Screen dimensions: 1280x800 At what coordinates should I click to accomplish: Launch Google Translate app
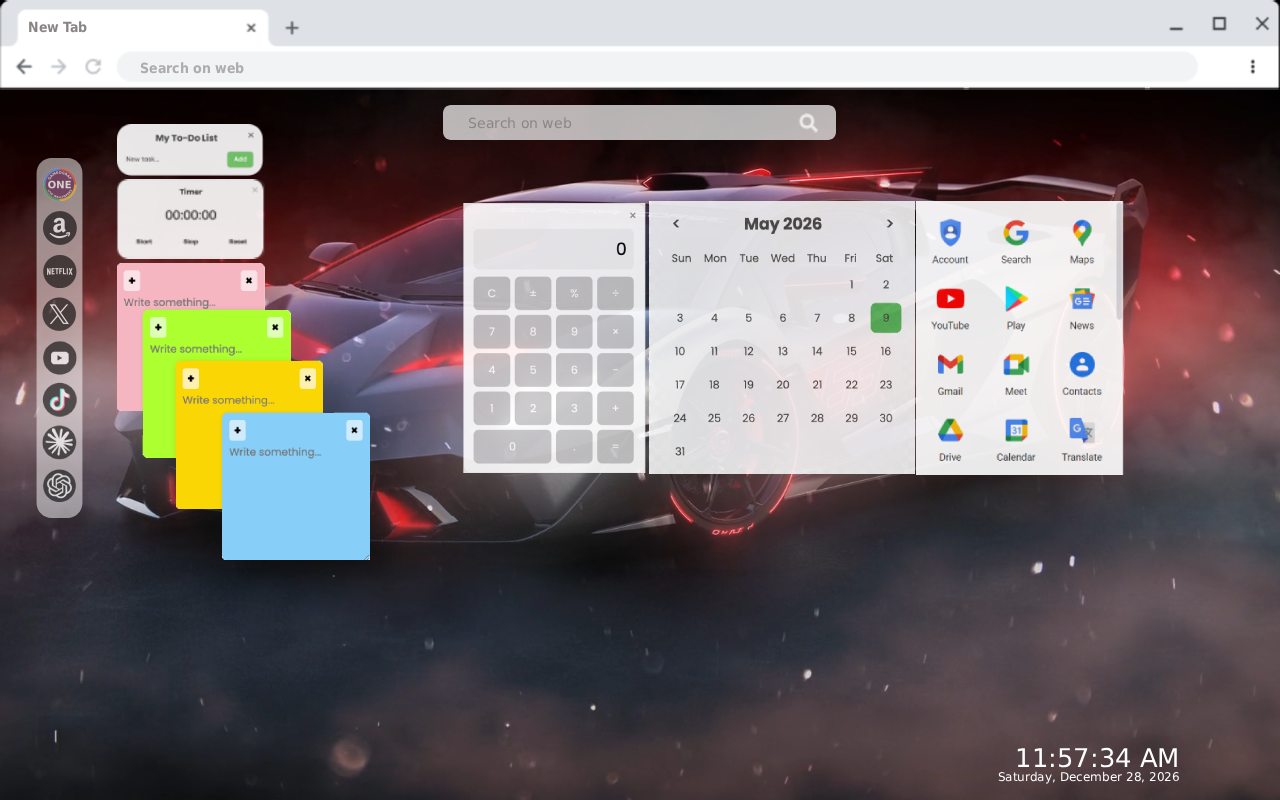(1082, 440)
